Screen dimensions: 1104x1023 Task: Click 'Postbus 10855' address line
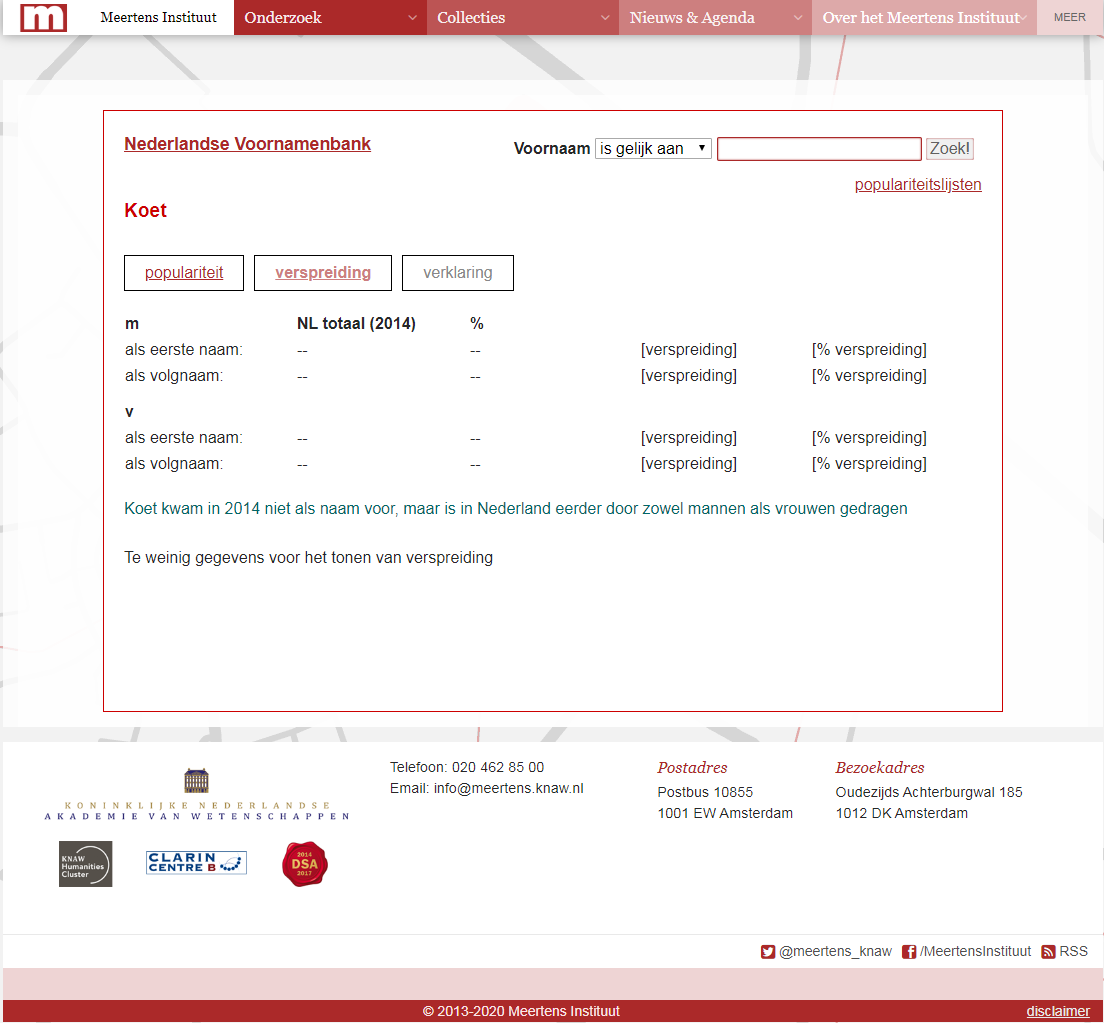click(705, 792)
